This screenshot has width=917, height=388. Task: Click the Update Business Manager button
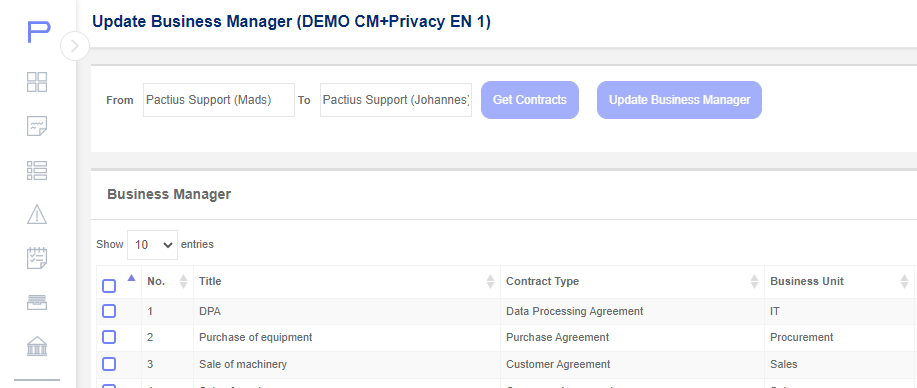pyautogui.click(x=680, y=100)
